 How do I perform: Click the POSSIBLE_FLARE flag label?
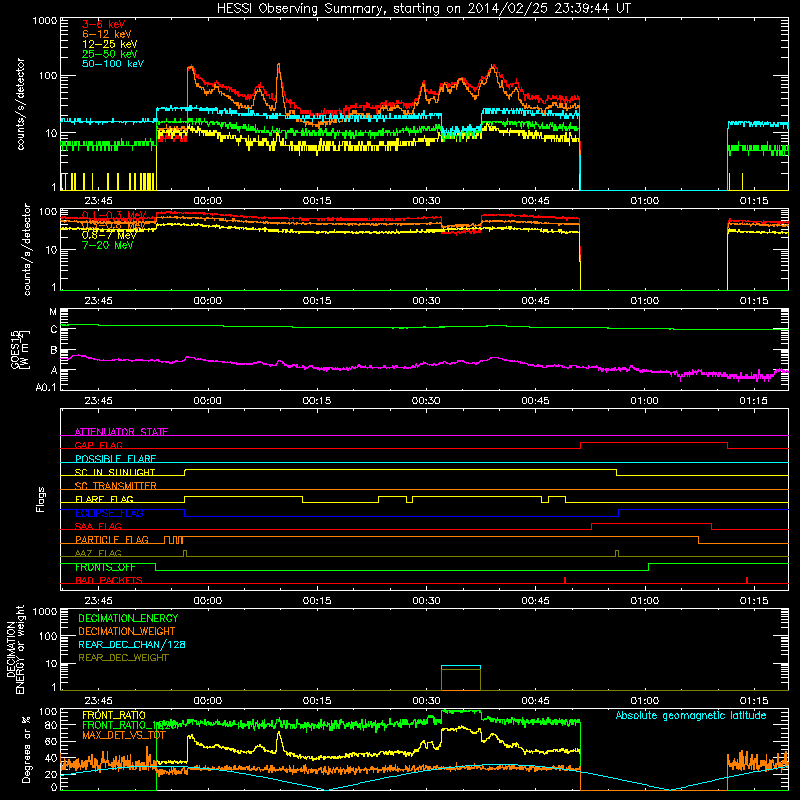pyautogui.click(x=115, y=459)
